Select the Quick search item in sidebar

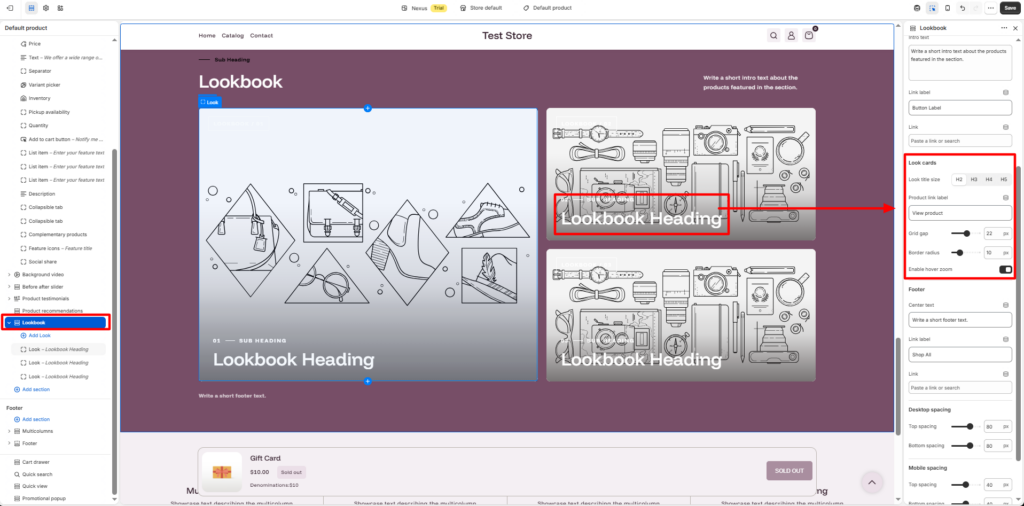point(37,475)
